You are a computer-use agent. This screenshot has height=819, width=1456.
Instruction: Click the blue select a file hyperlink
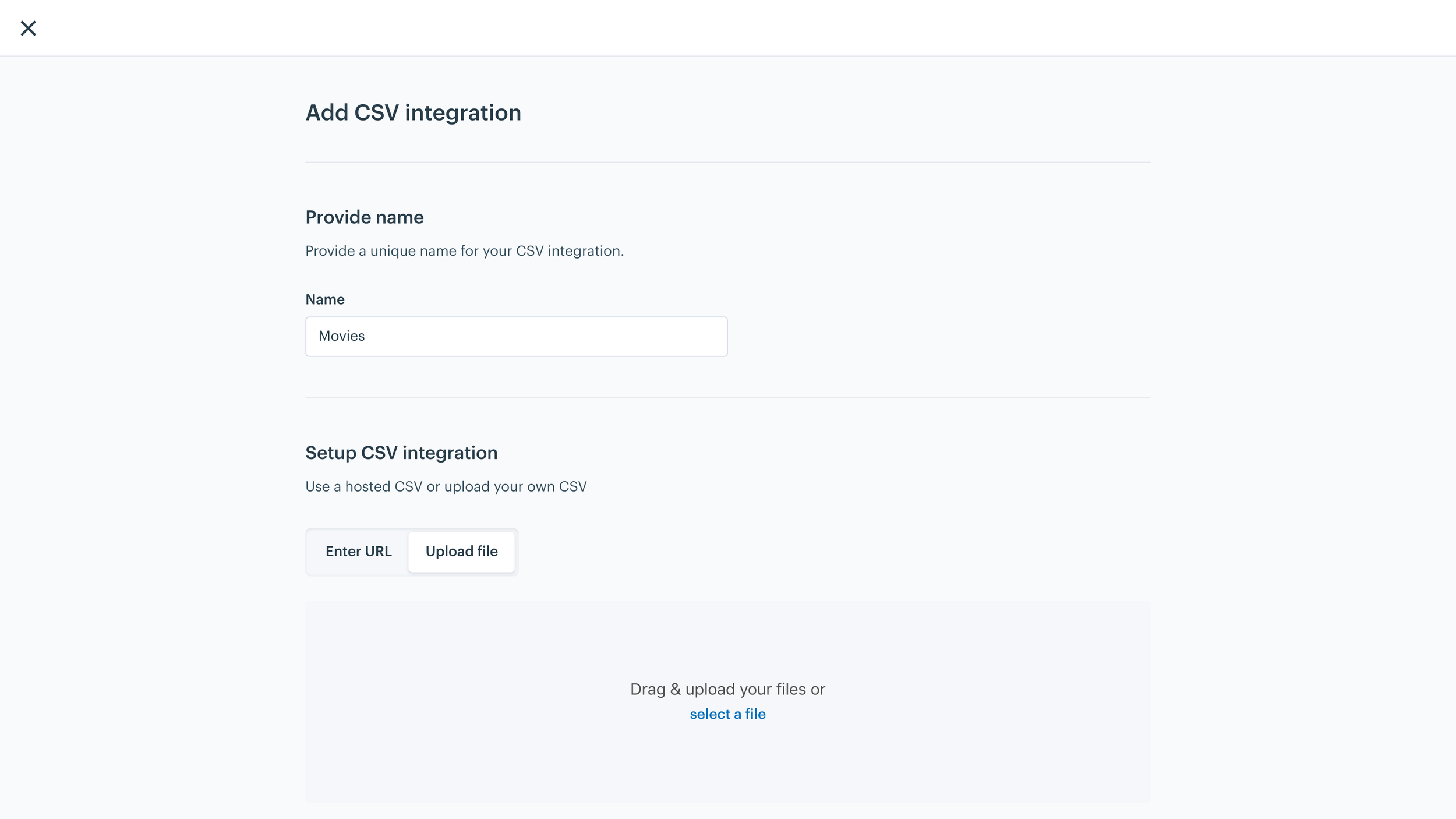click(727, 714)
